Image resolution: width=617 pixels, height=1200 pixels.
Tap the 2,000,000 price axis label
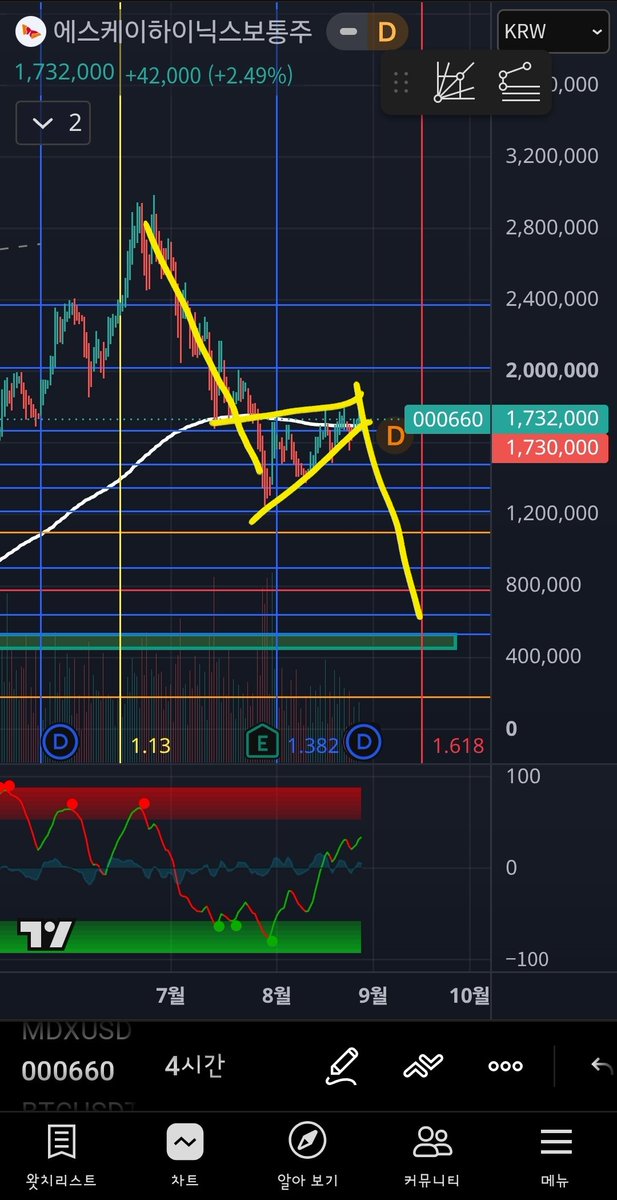click(x=552, y=370)
